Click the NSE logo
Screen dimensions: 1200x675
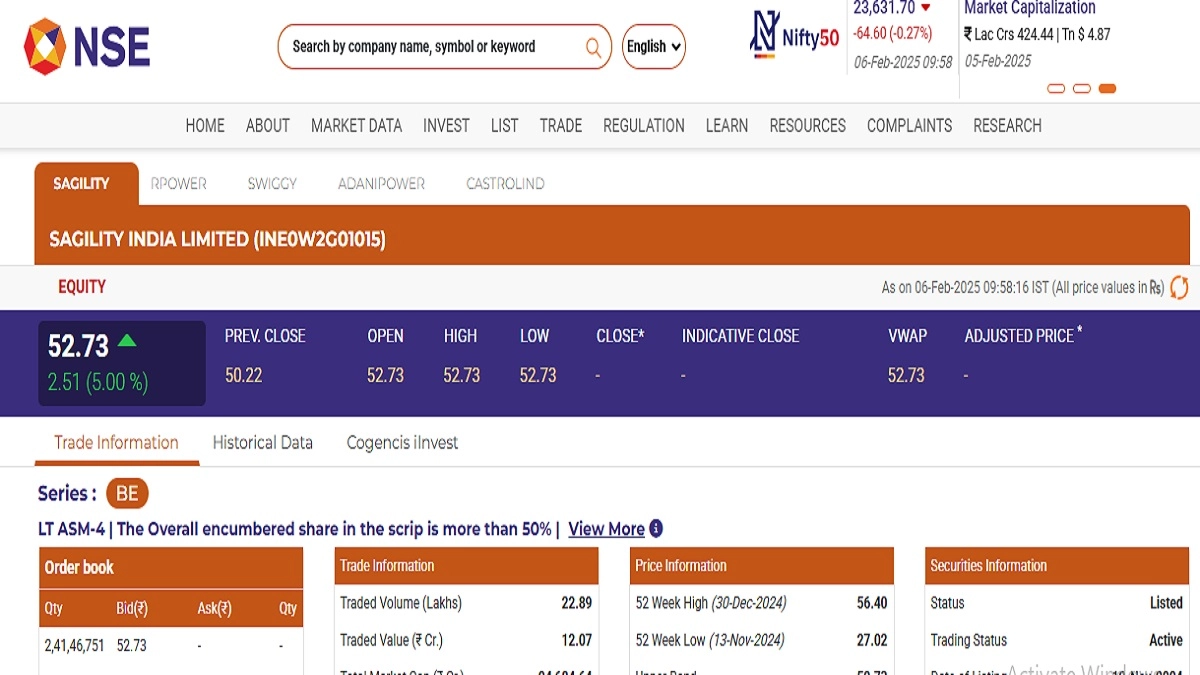pos(87,46)
